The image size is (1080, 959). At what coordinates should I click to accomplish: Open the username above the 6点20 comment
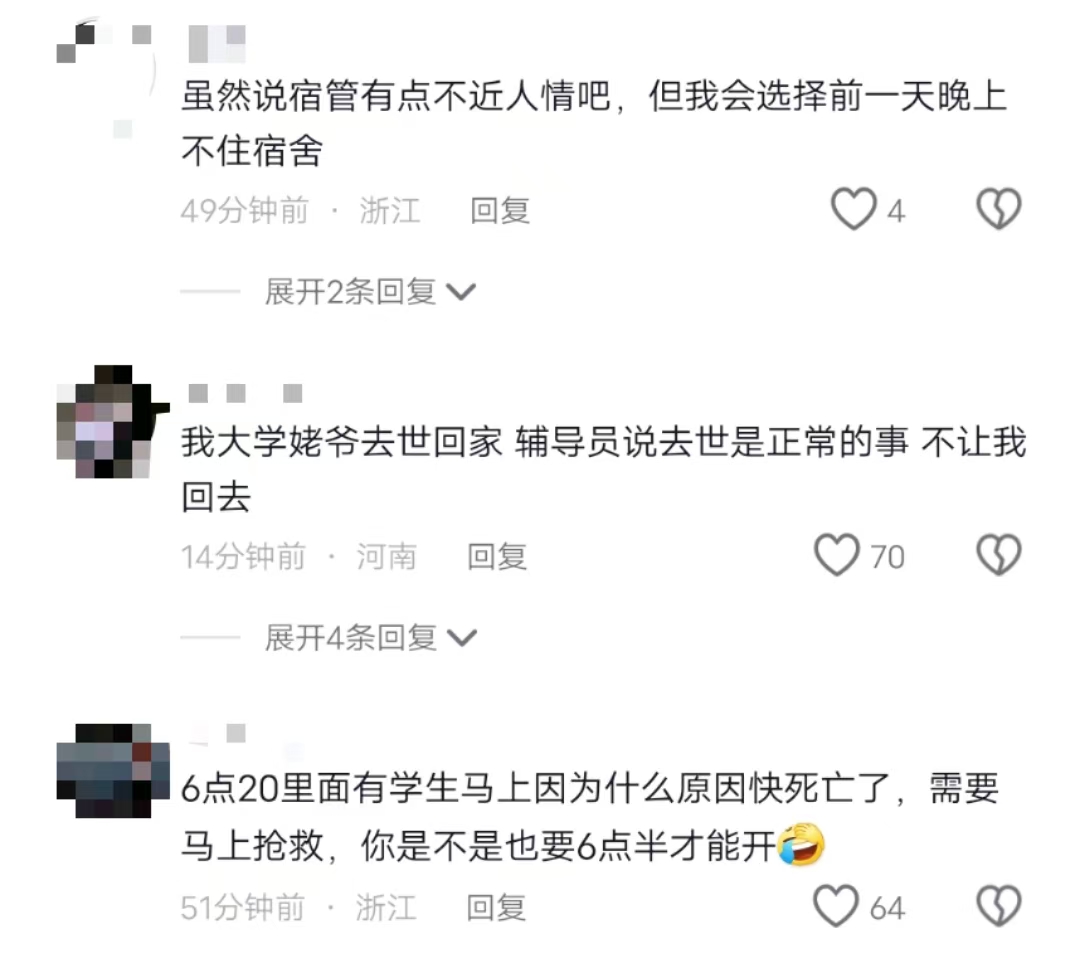pyautogui.click(x=217, y=733)
